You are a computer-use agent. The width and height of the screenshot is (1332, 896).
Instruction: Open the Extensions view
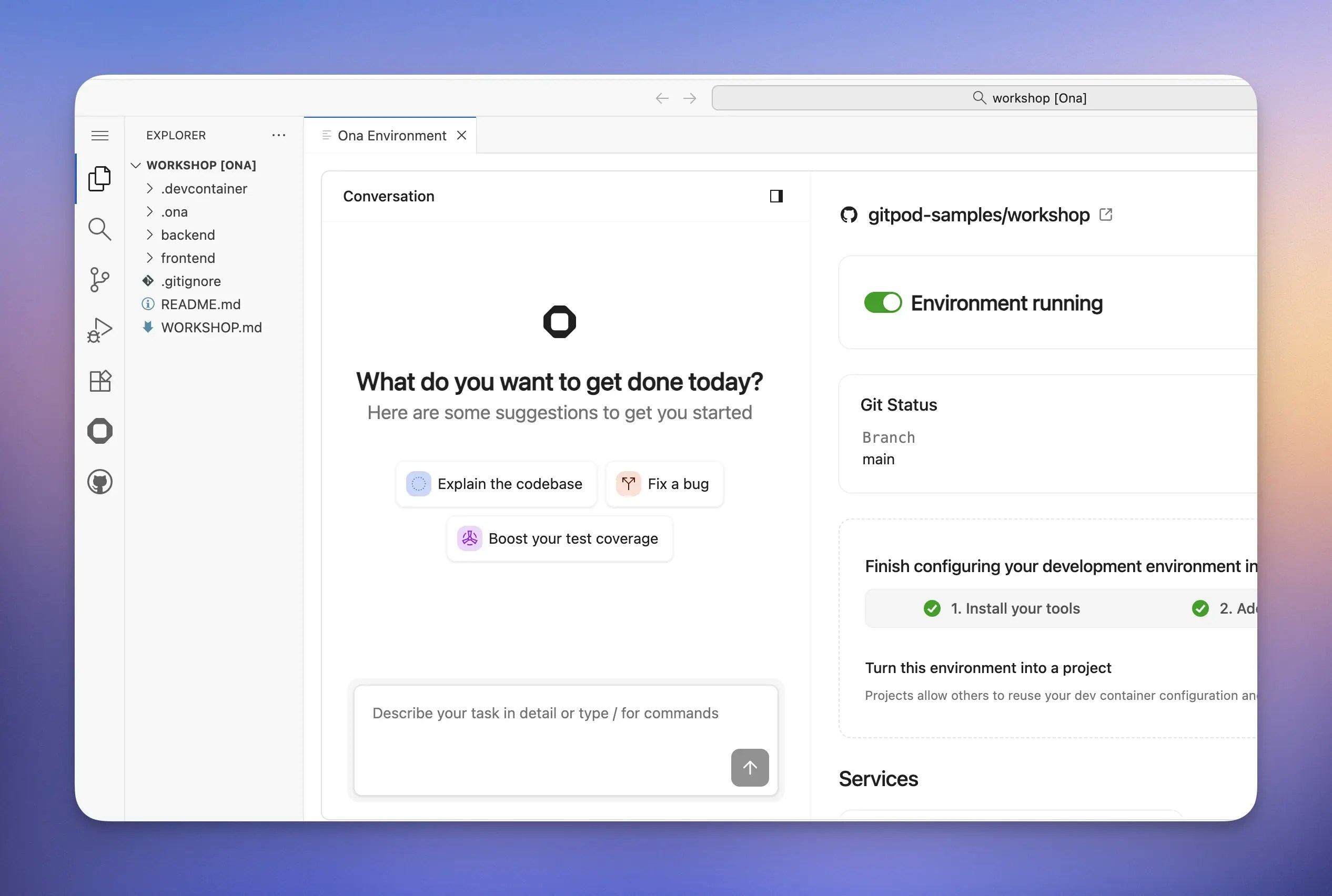tap(99, 381)
